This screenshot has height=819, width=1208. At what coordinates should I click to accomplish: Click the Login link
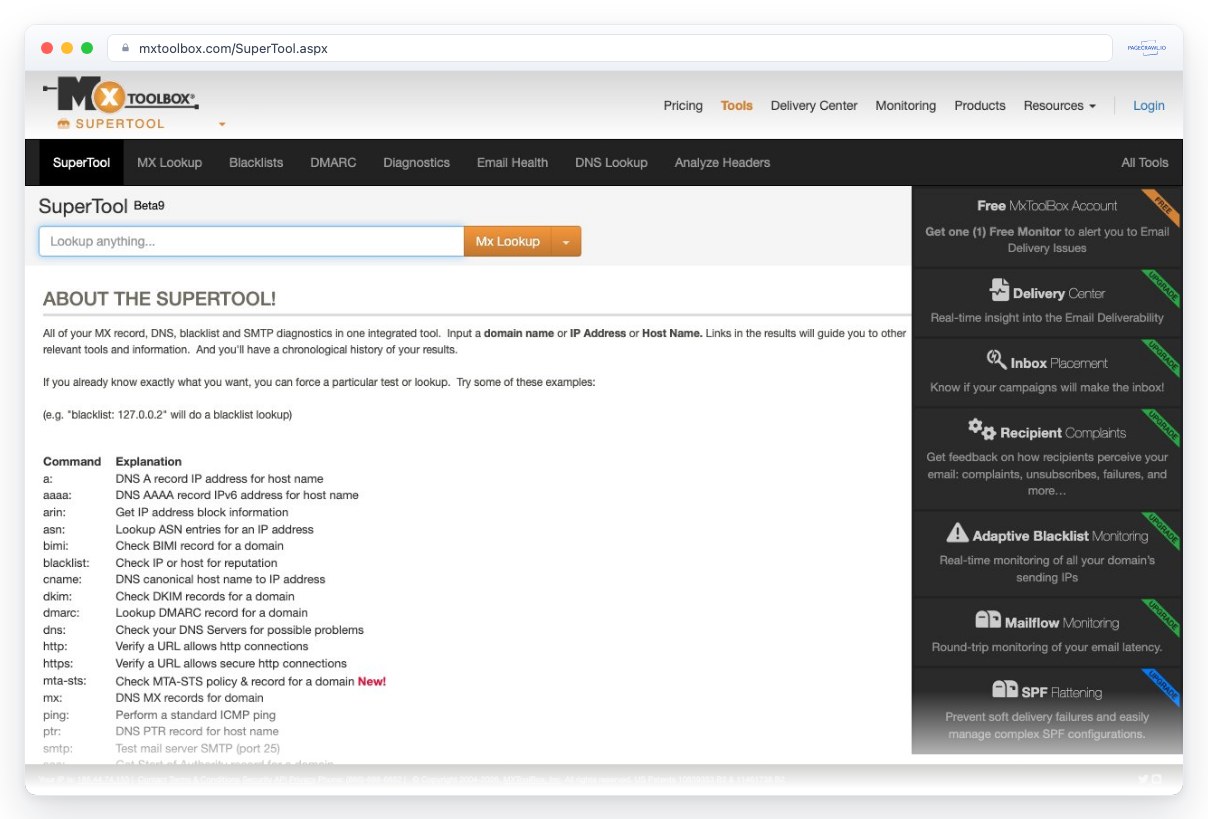pos(1149,105)
